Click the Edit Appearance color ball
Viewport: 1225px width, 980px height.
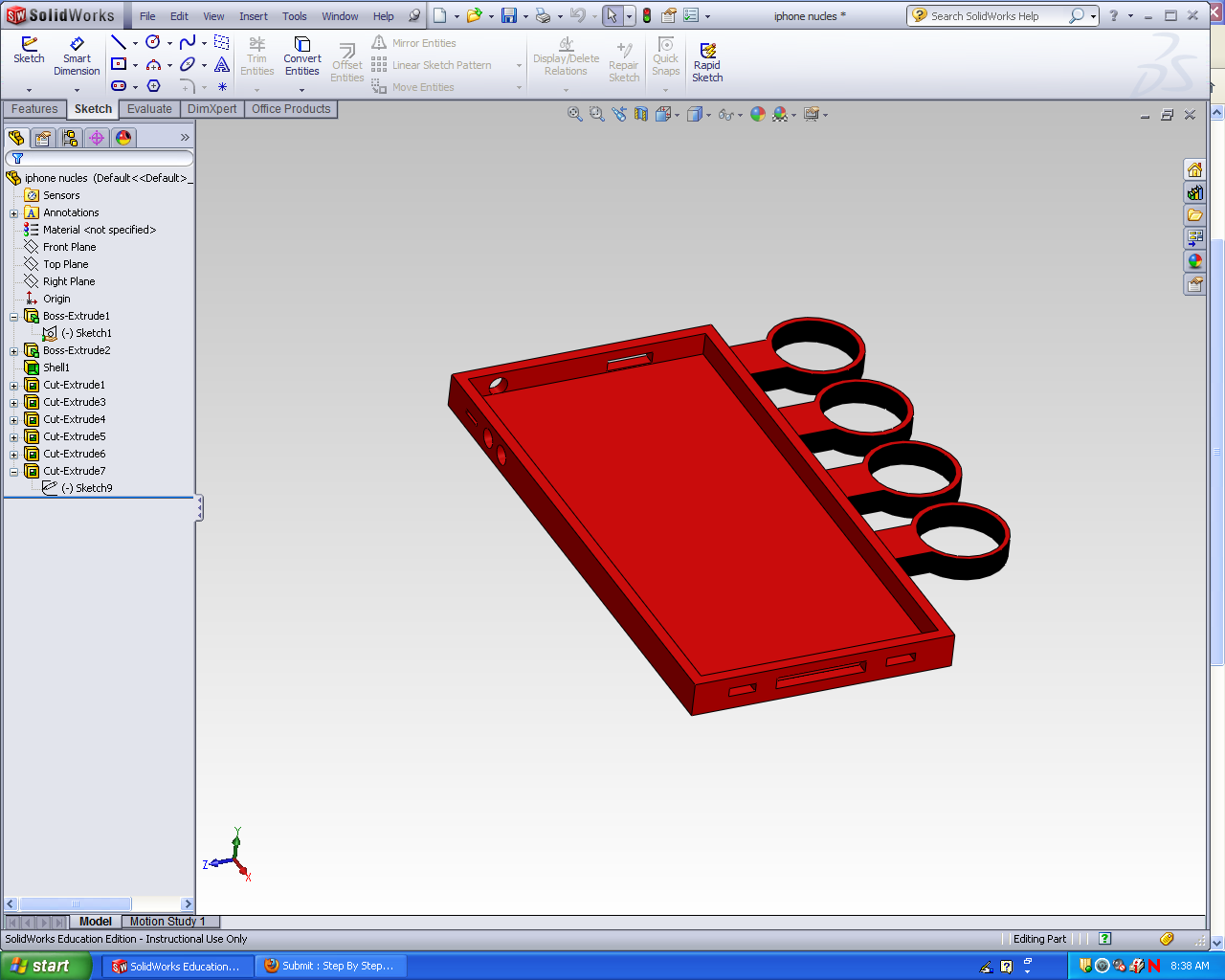point(758,114)
